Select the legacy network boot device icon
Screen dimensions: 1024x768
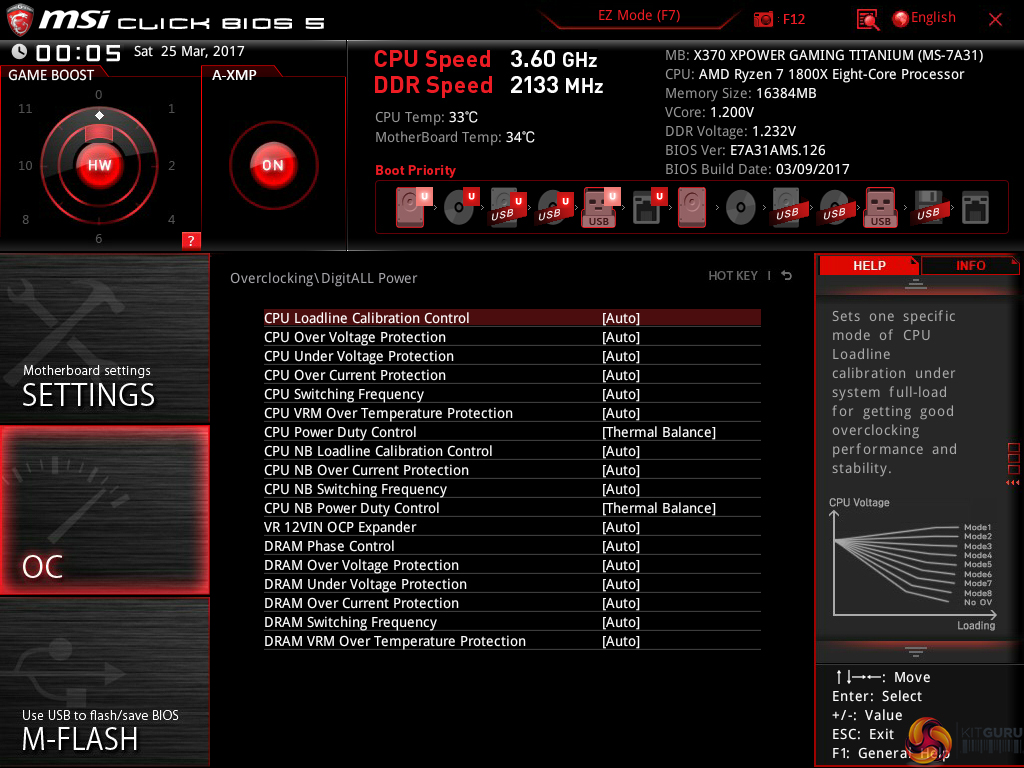coord(975,208)
